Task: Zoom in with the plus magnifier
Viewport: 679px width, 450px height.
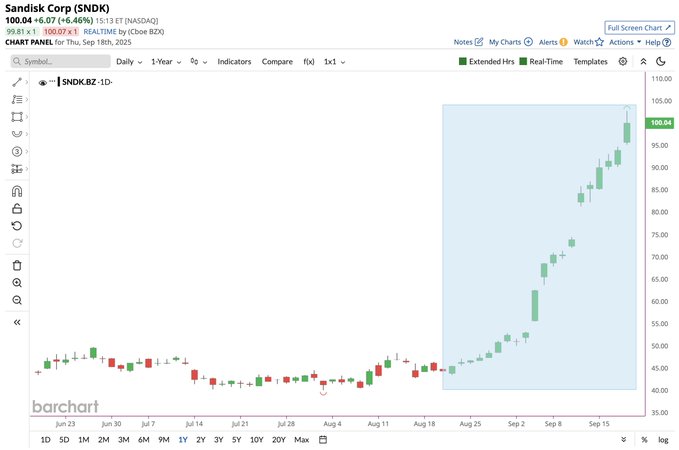Action: click(17, 283)
